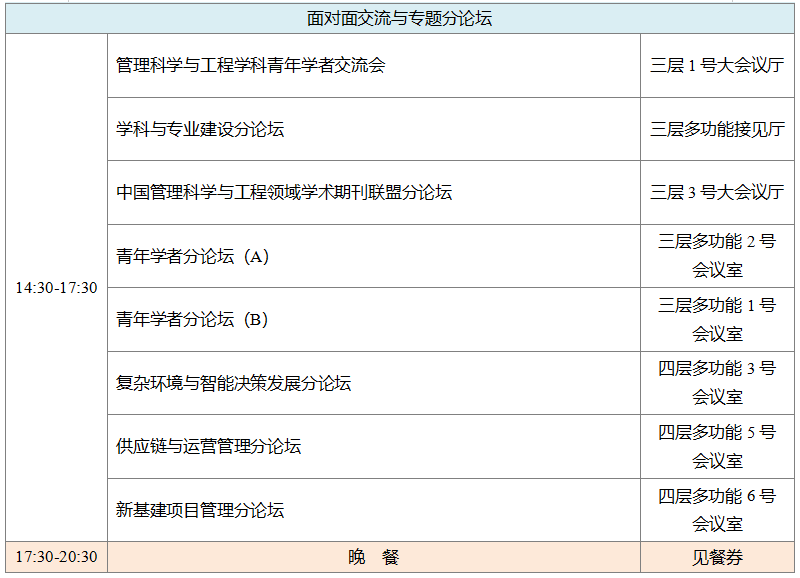
Task: Select 三层多功能 1 号会议室 location
Action: [717, 319]
